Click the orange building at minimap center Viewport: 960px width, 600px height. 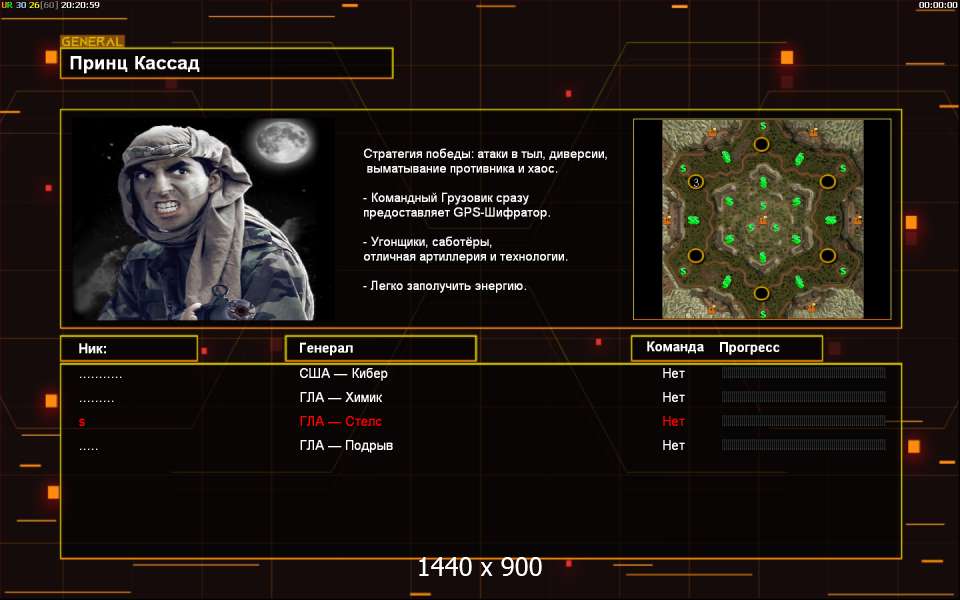pyautogui.click(x=762, y=219)
